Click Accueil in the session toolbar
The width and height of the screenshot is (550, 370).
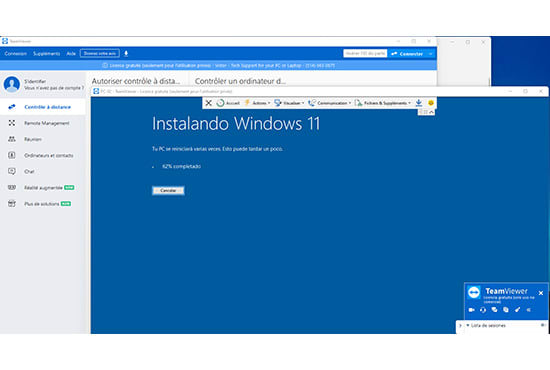(x=228, y=103)
